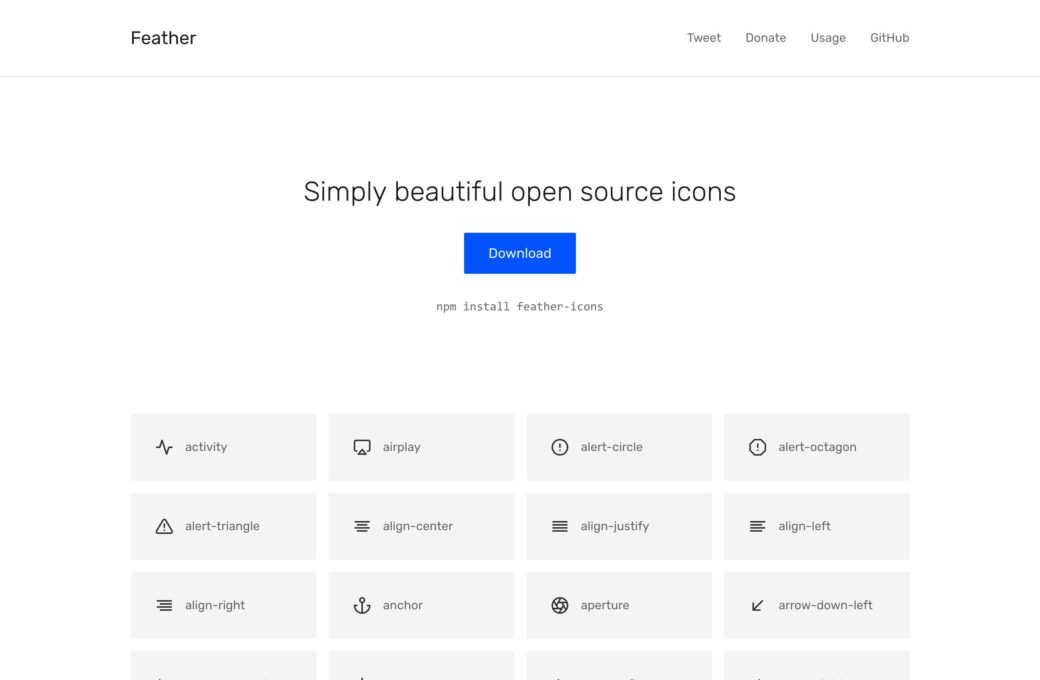Click the Feather logo title
The height and width of the screenshot is (680, 1040).
(x=163, y=38)
